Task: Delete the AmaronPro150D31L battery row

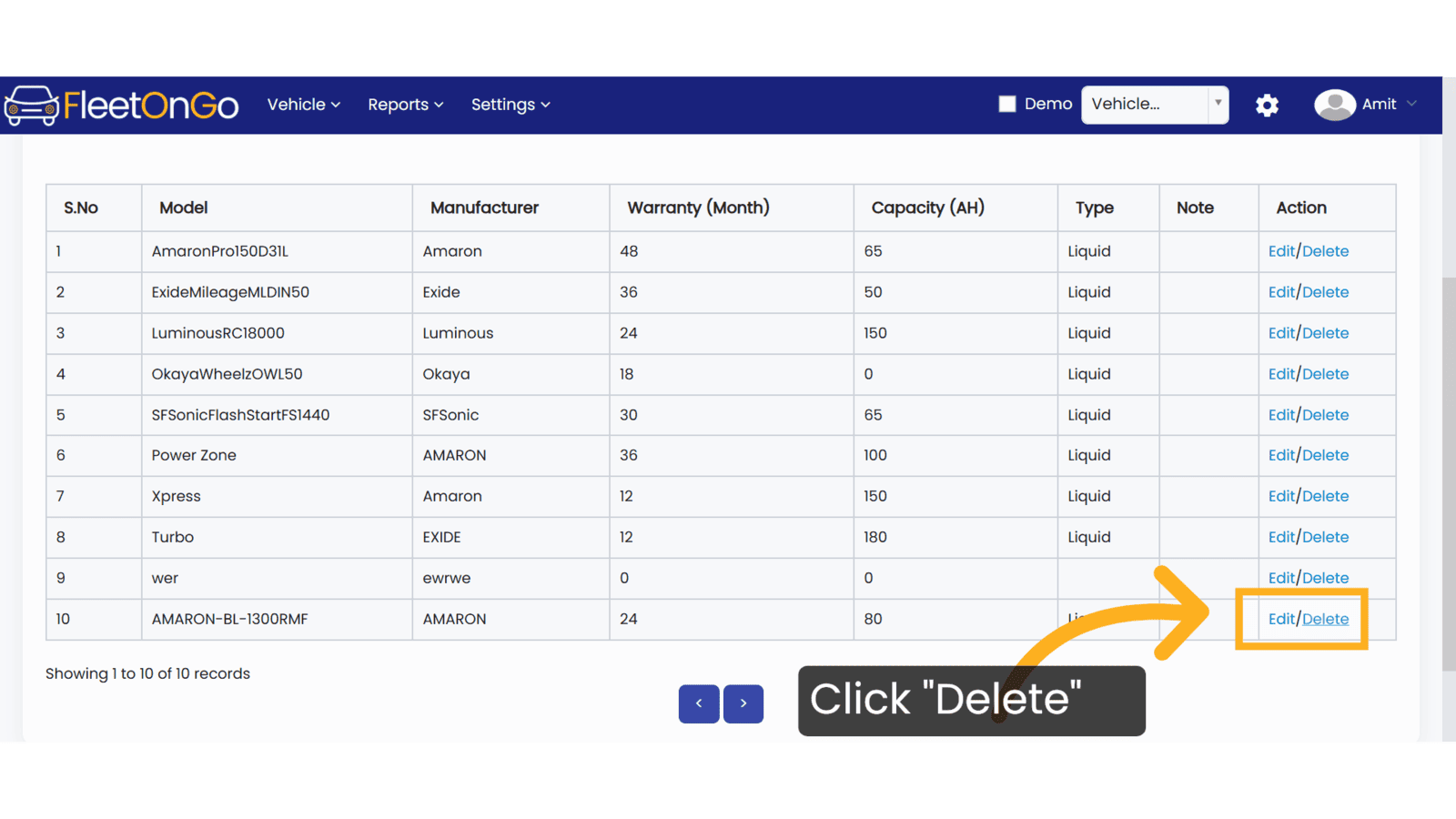Action: 1325,251
